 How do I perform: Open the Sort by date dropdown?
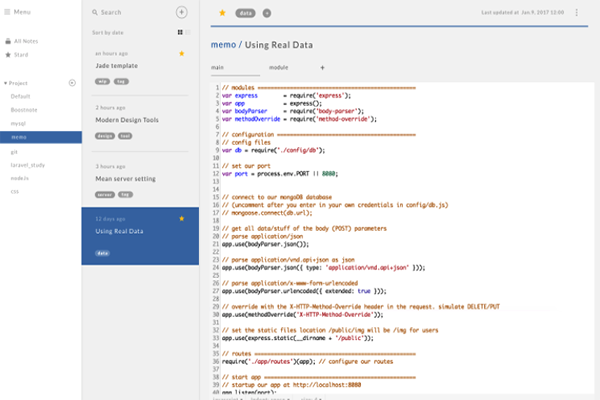[108, 33]
